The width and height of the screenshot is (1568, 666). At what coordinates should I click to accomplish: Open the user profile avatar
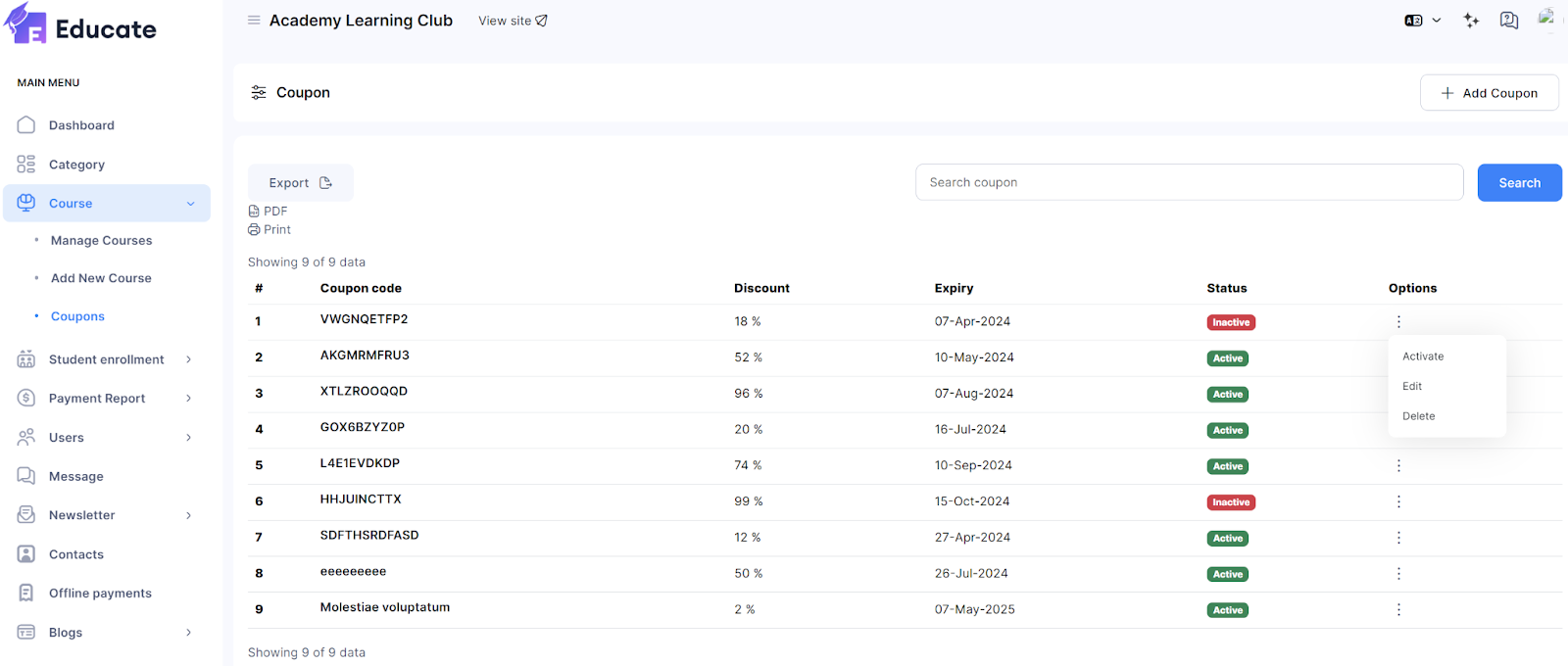pyautogui.click(x=1546, y=18)
